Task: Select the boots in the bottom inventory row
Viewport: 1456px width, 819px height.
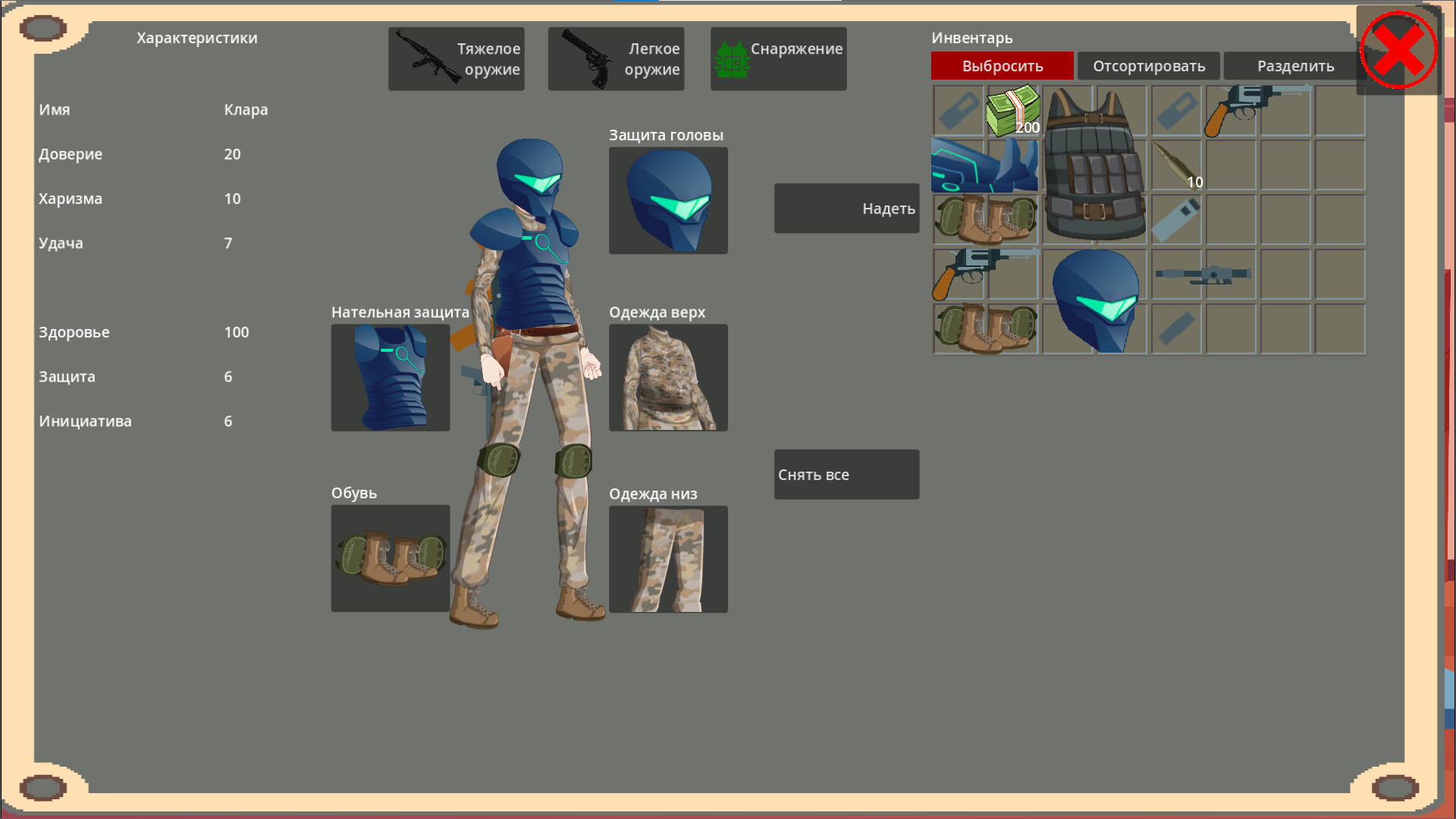Action: [985, 329]
